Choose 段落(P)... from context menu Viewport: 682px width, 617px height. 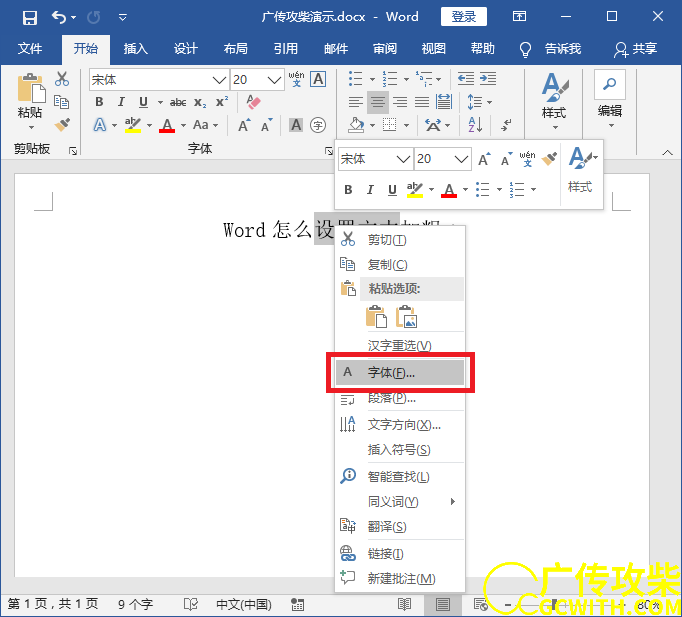coord(400,397)
